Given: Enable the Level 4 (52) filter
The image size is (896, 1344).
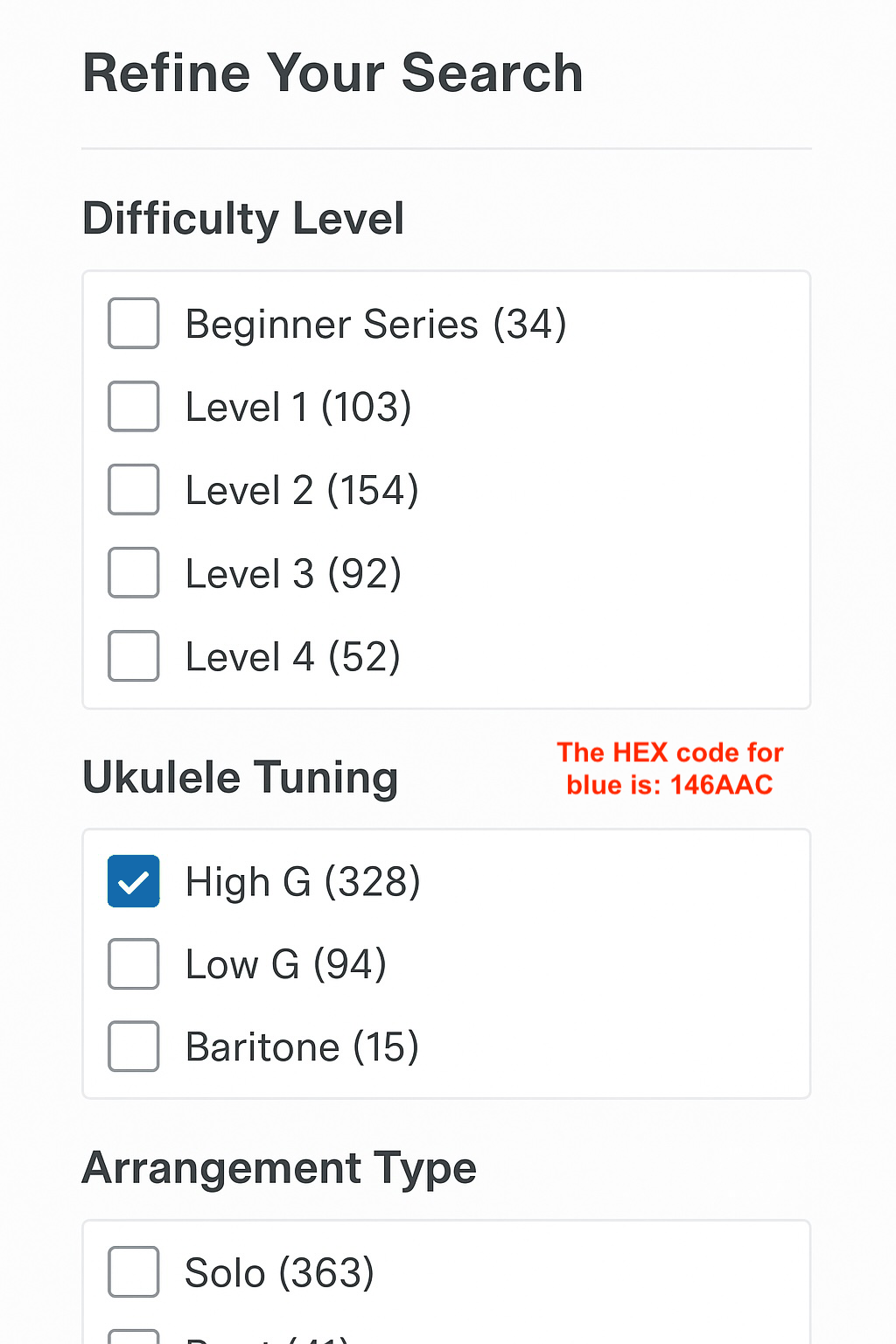Looking at the screenshot, I should (x=133, y=655).
